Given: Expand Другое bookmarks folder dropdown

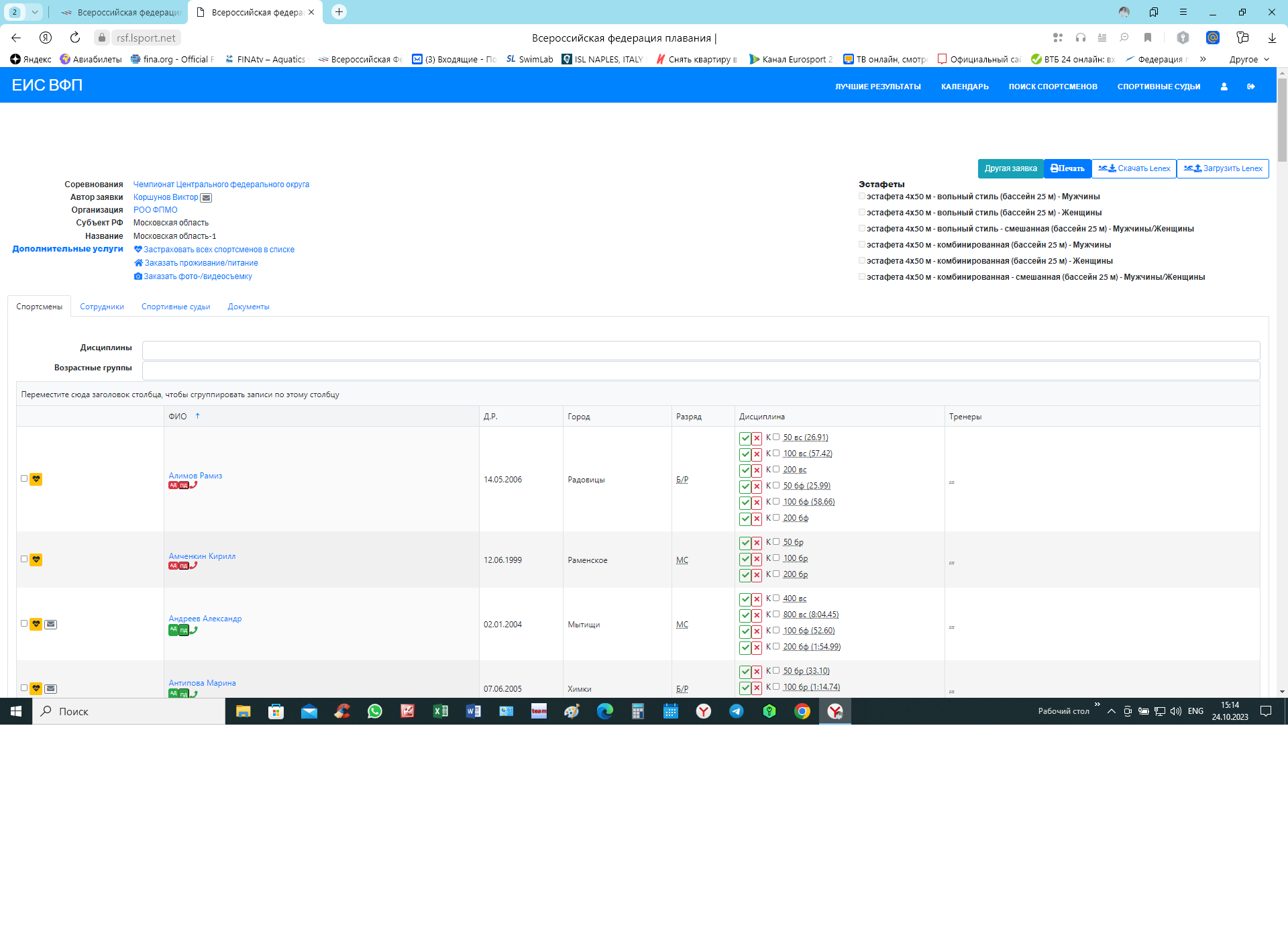Looking at the screenshot, I should [x=1249, y=60].
